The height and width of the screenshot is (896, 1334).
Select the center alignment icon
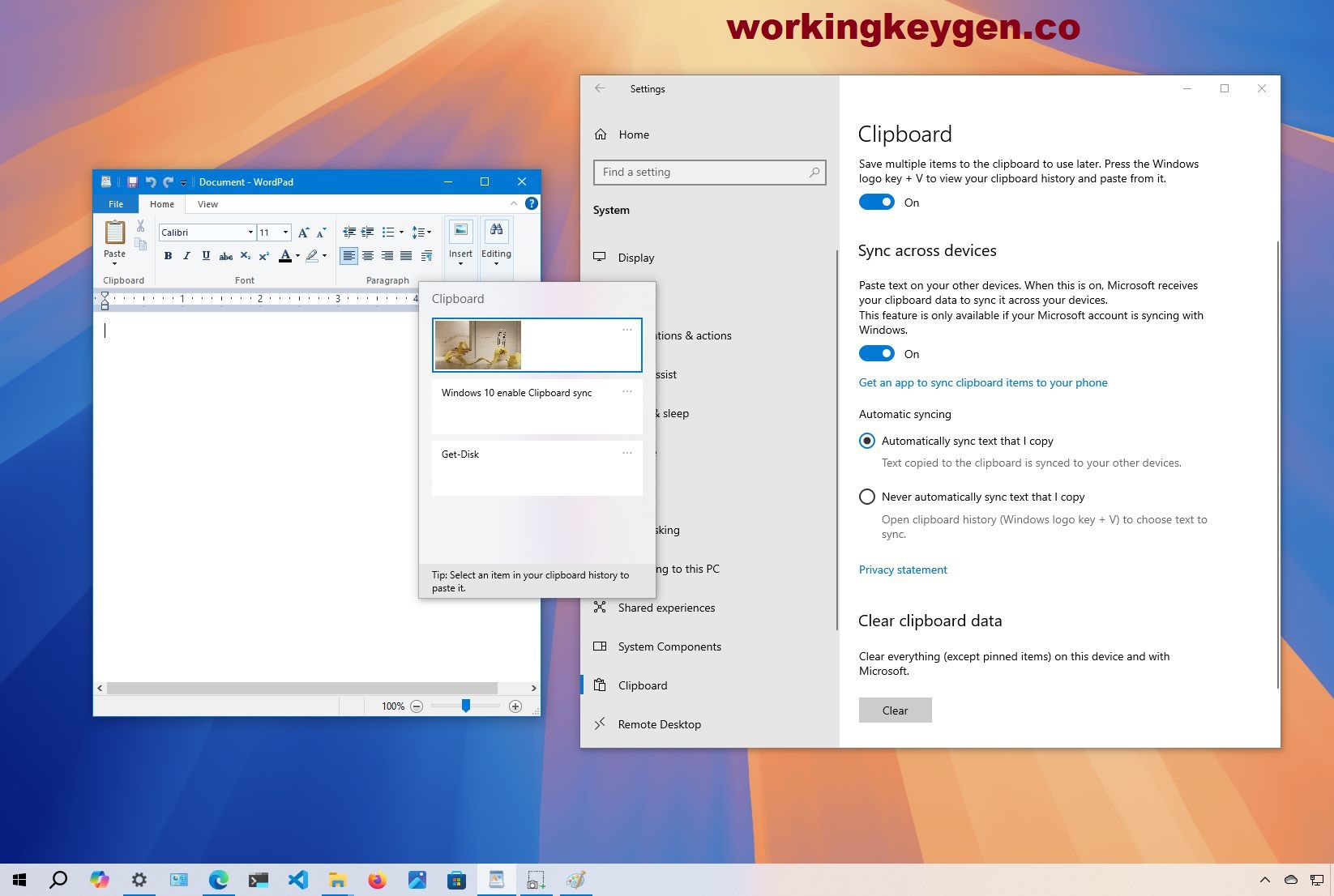[x=368, y=256]
